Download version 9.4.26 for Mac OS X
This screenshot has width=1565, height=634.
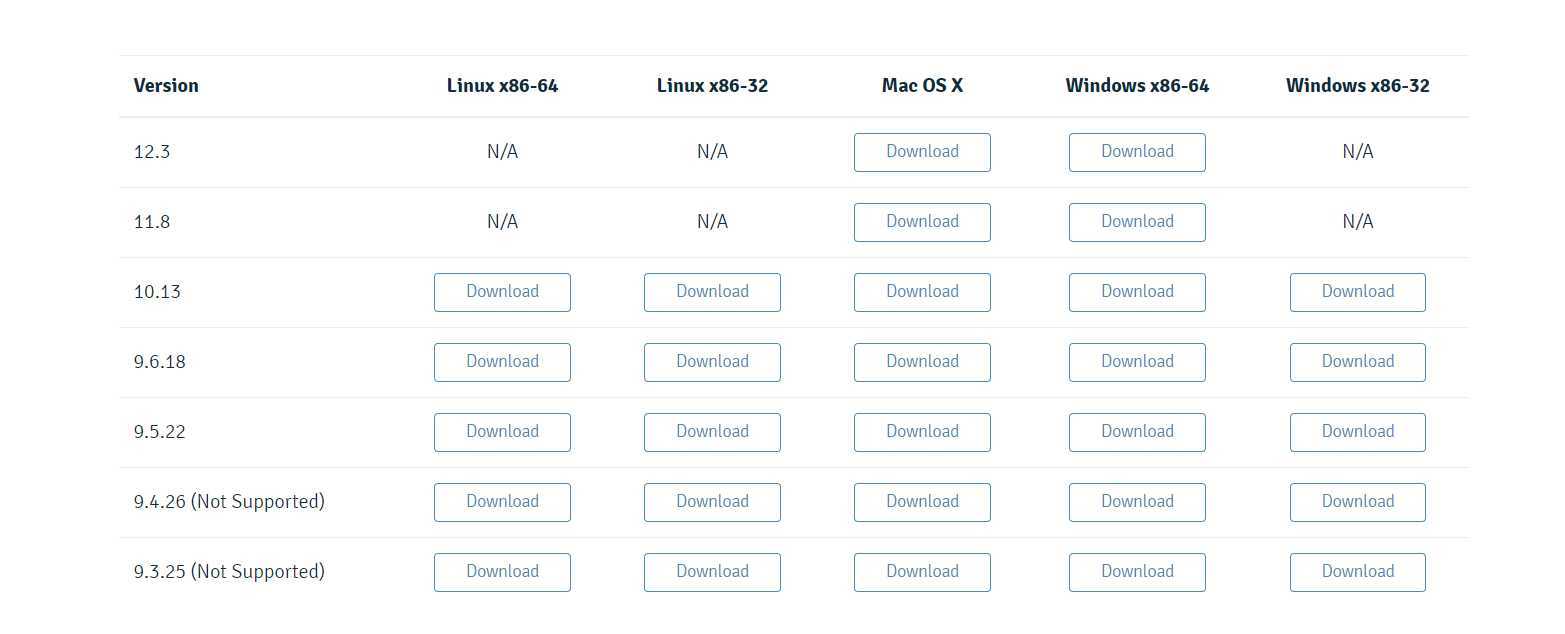[x=922, y=502]
